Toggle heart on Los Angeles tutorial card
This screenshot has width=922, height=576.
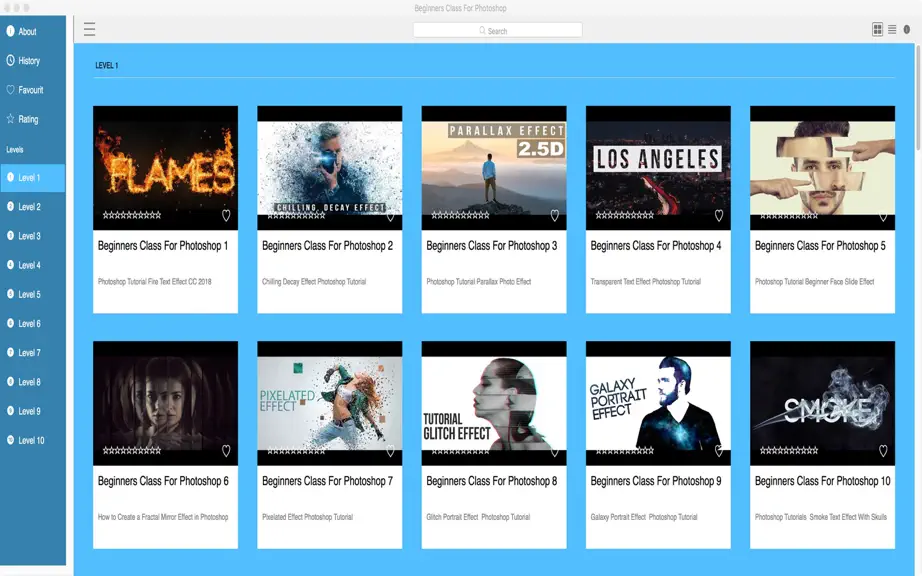tap(719, 215)
